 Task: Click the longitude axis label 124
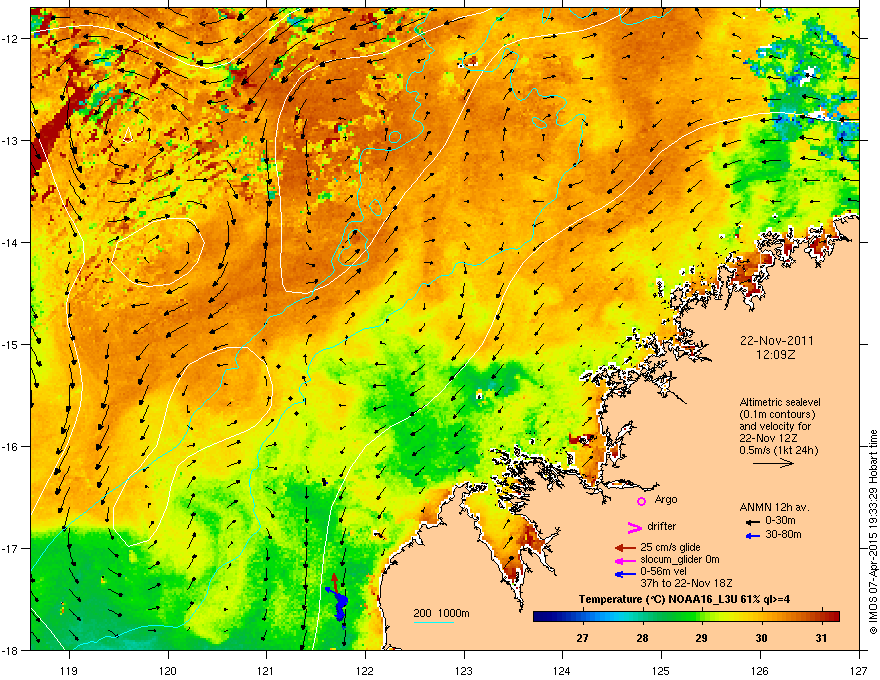point(562,670)
